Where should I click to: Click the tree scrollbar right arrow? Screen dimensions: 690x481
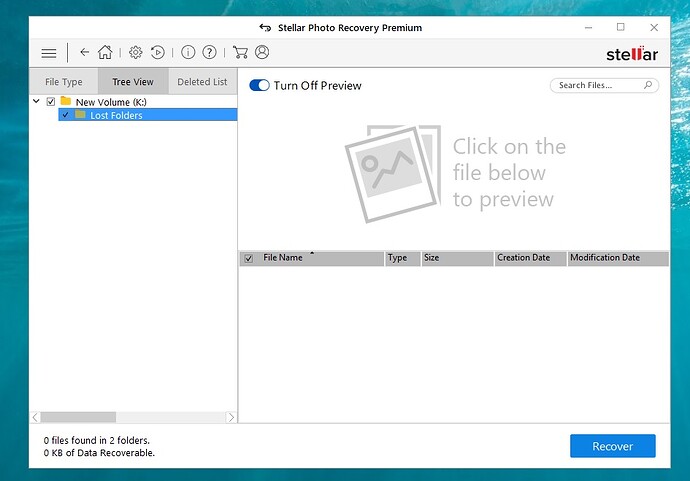point(231,417)
